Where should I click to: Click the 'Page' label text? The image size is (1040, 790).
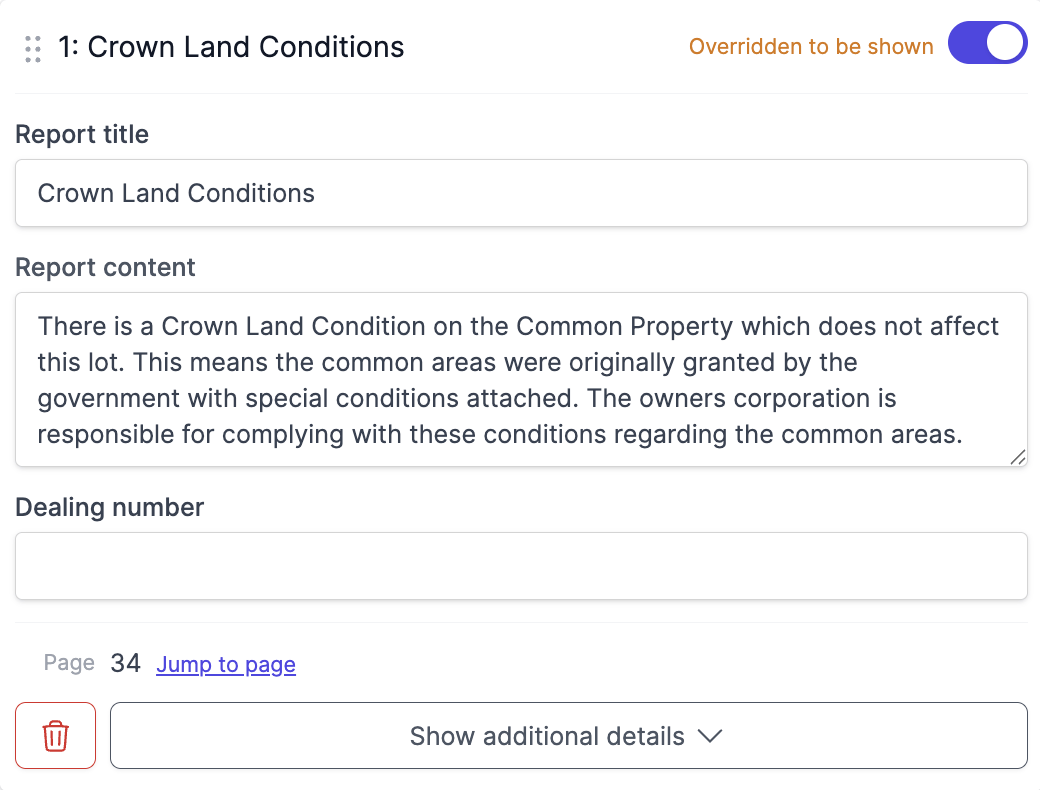(69, 663)
